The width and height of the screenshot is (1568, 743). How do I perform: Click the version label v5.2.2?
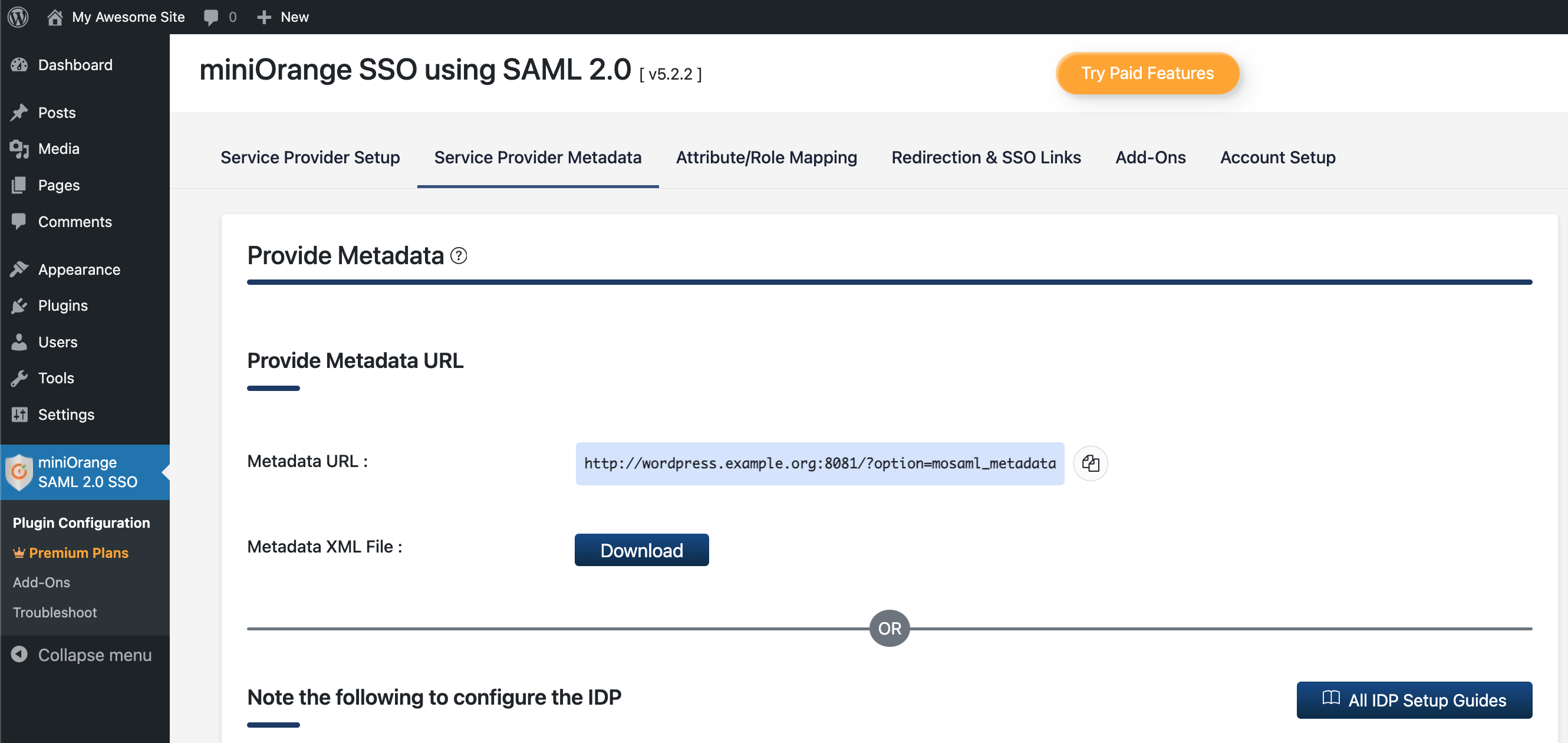point(670,74)
